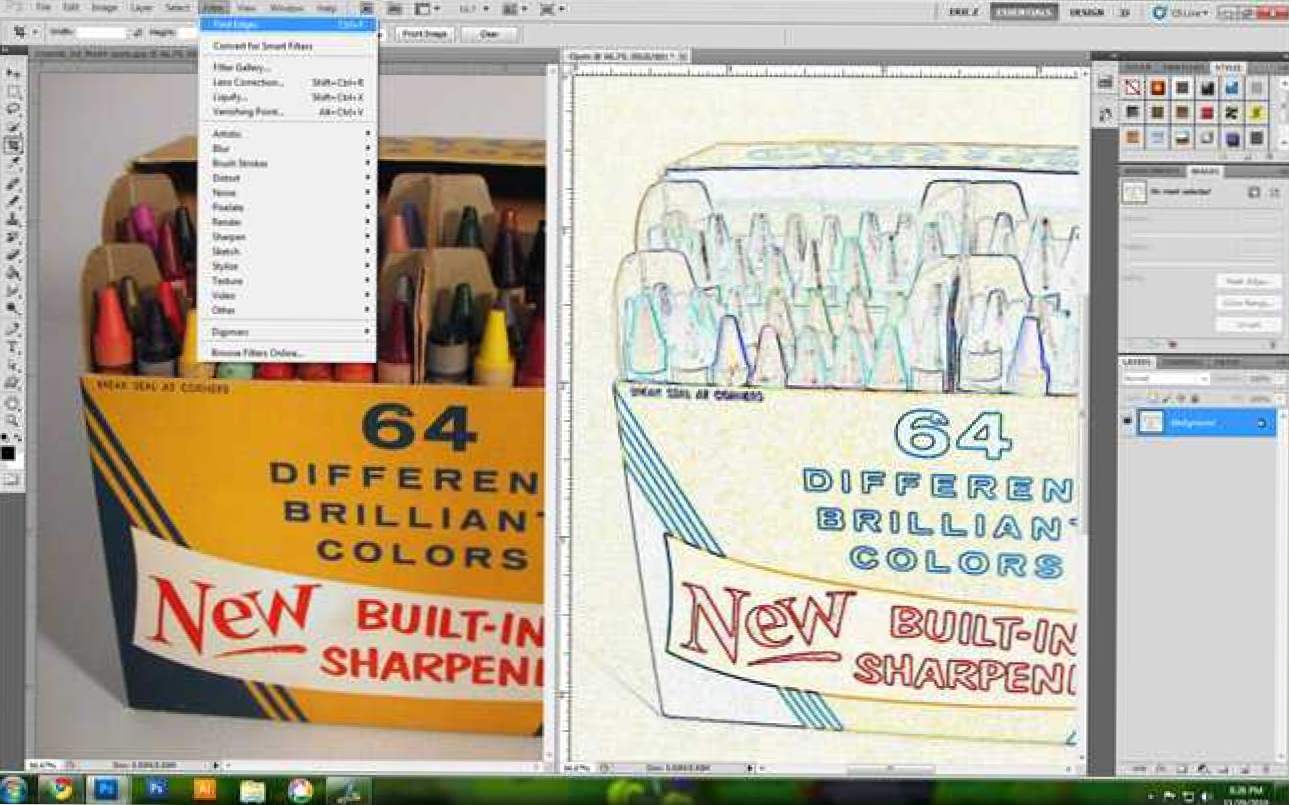Screen dimensions: 1289x805
Task: Swap width and height in options bar
Action: 137,33
